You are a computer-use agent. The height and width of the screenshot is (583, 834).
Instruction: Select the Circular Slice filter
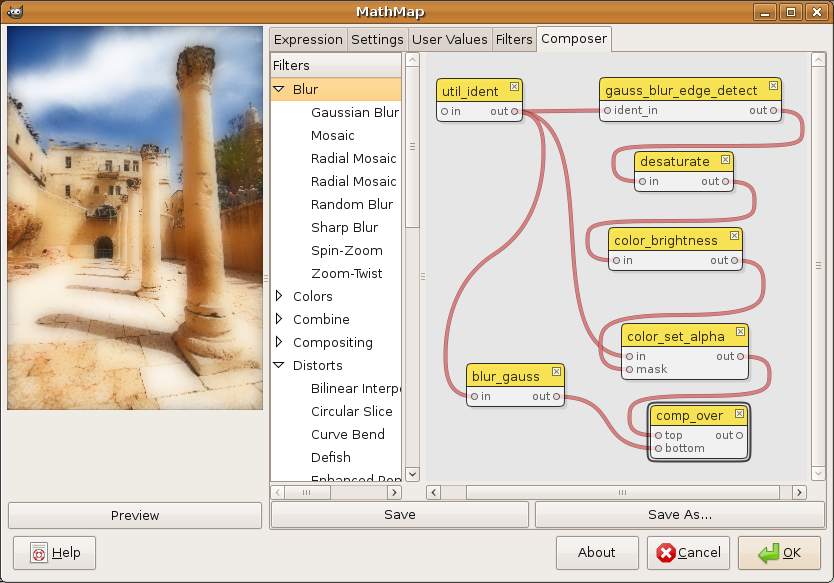point(352,411)
